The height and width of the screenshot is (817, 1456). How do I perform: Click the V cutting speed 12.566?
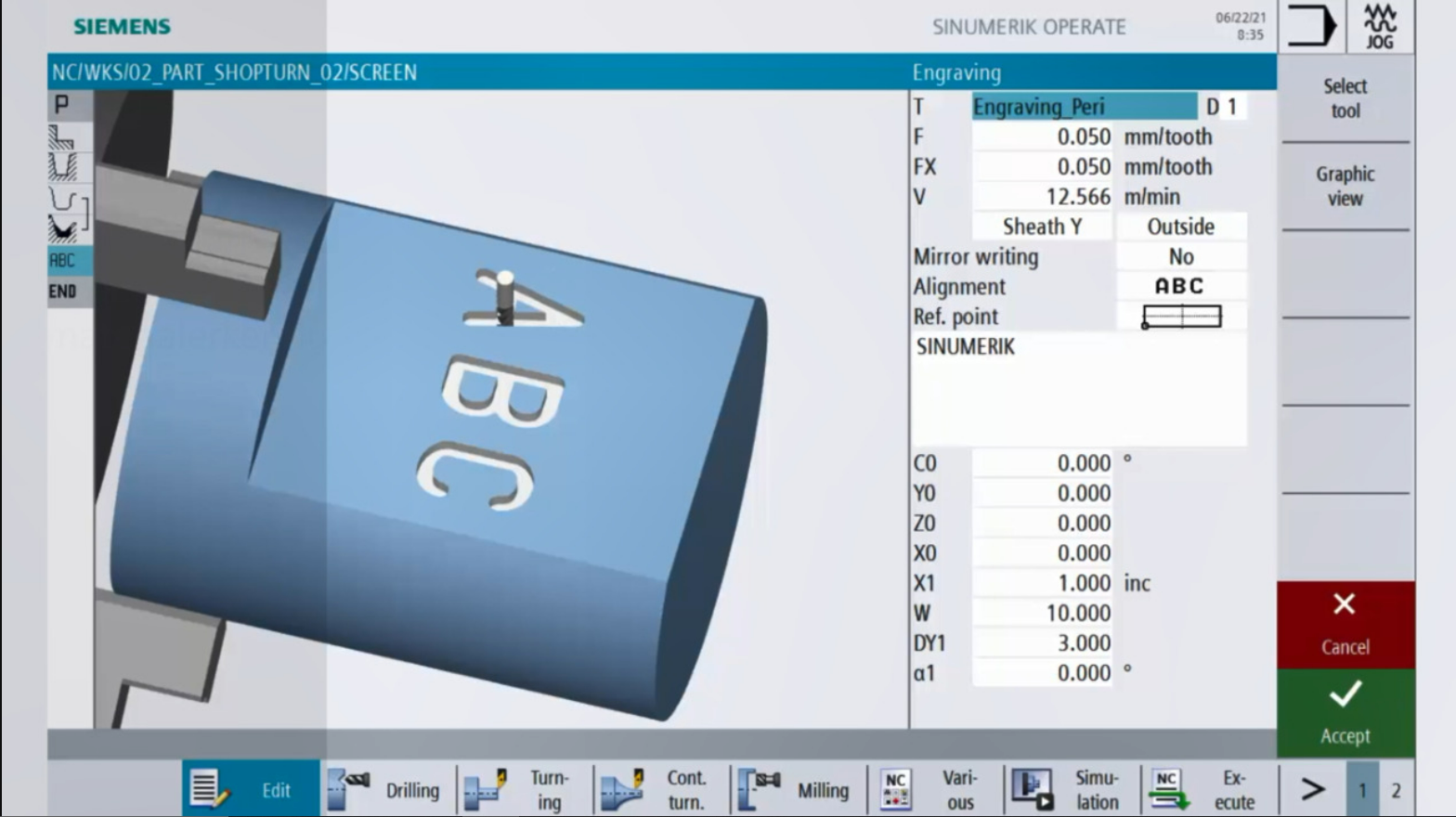[1042, 197]
